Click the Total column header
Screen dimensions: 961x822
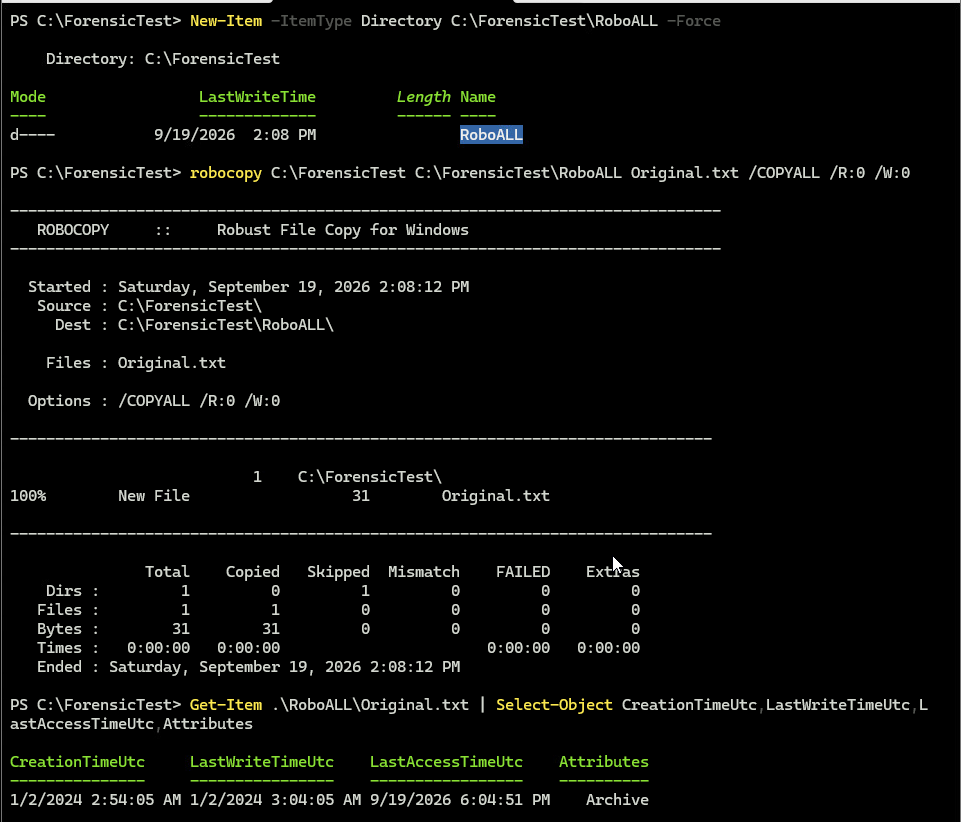pos(167,572)
